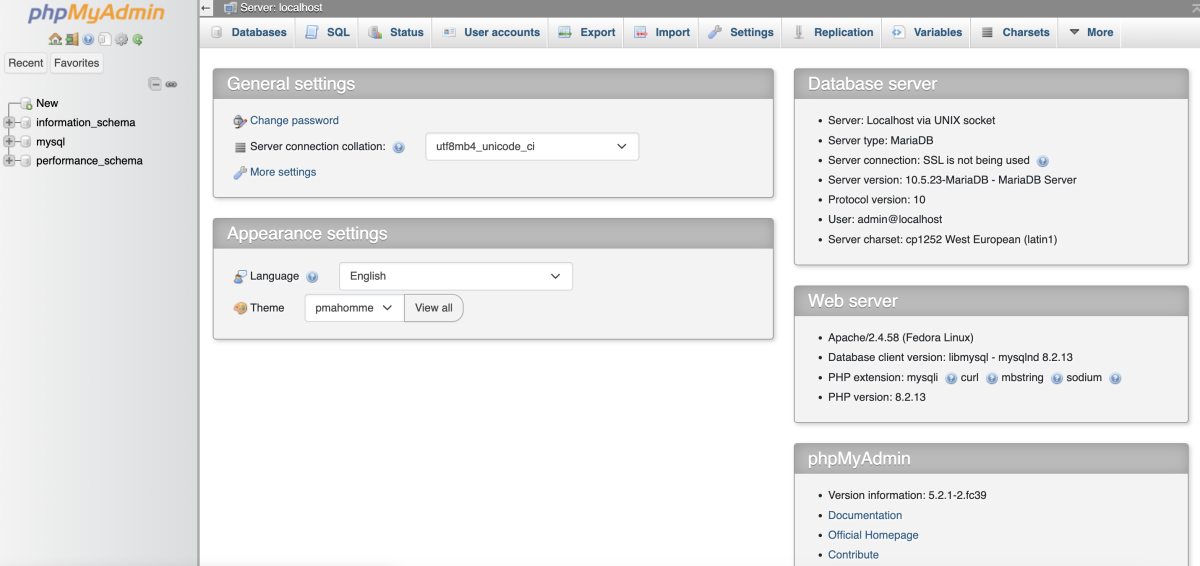Open navigation panel settings gear icon

[x=121, y=40]
